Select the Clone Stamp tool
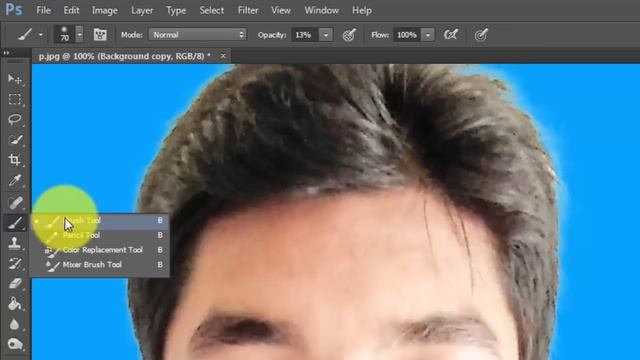The width and height of the screenshot is (640, 360). coord(15,243)
